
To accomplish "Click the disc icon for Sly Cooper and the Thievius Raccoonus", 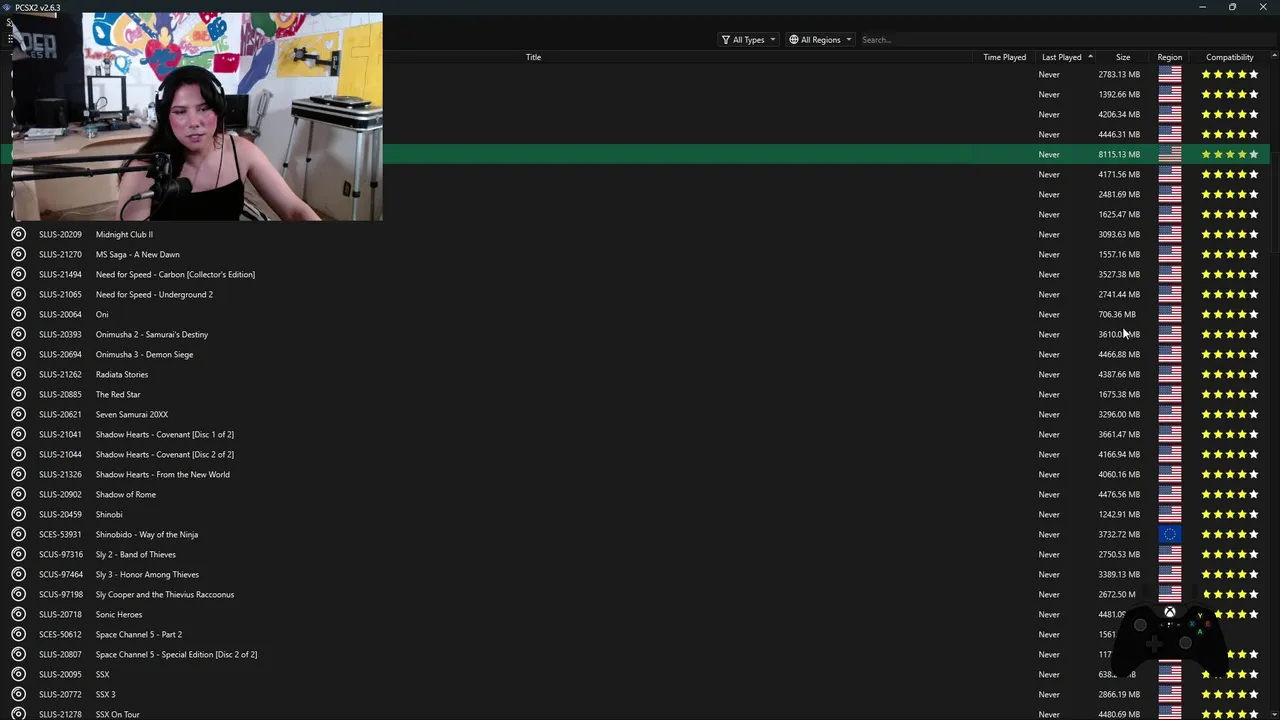I will click(x=18, y=594).
